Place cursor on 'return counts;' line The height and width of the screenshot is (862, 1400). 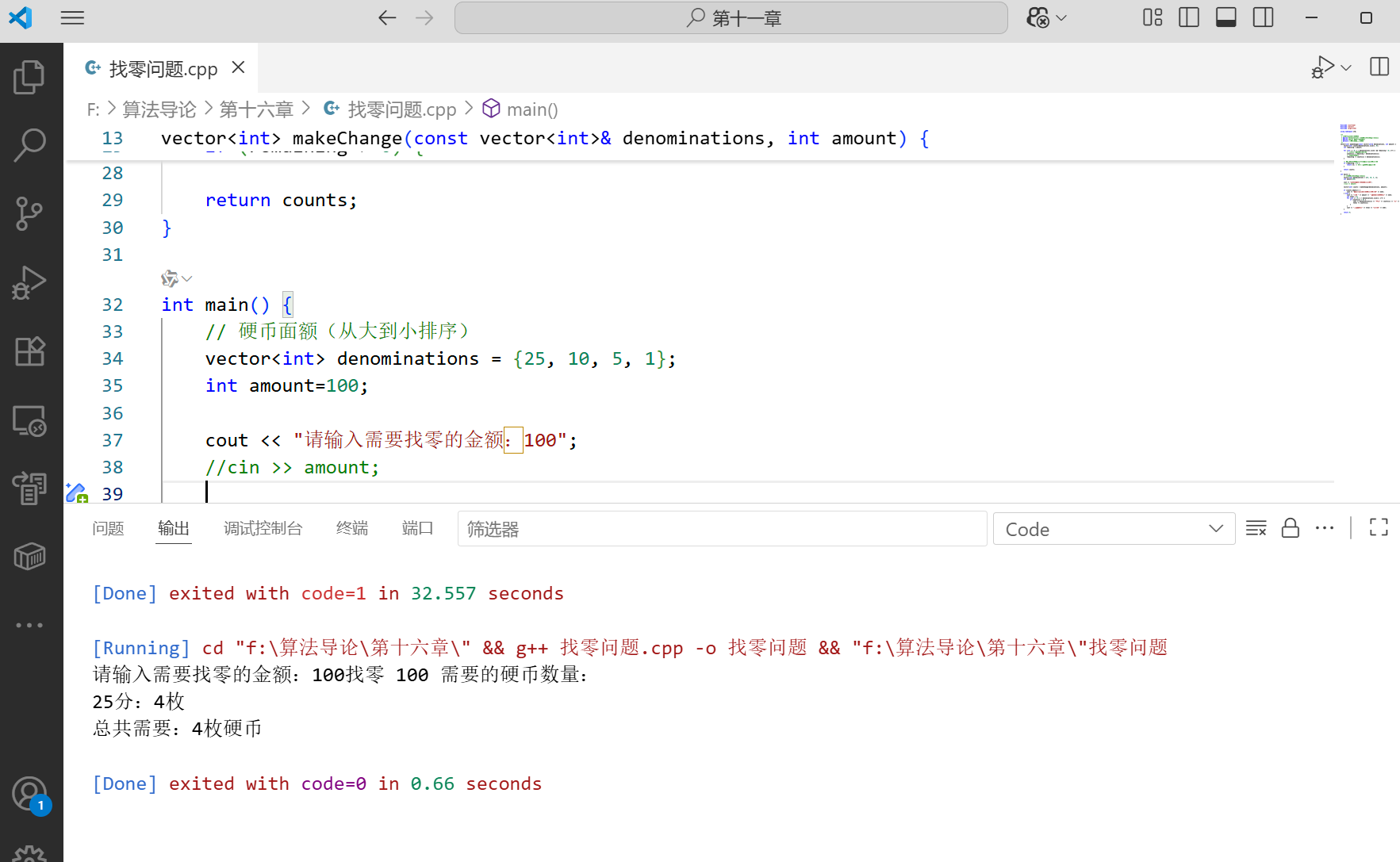click(x=281, y=201)
